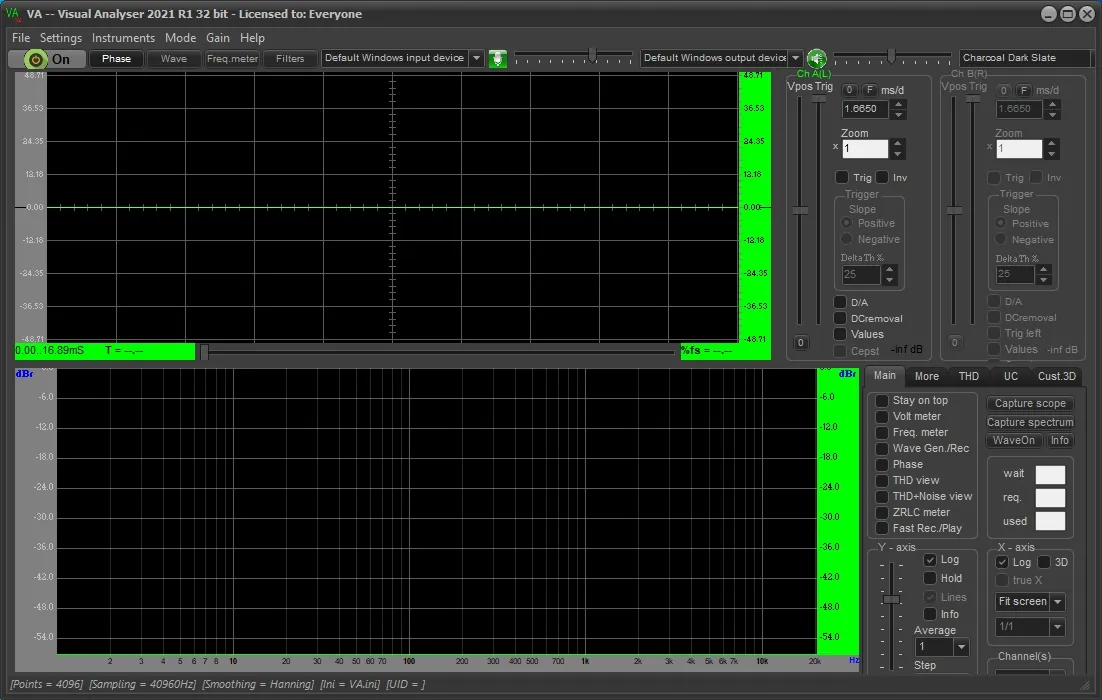The width and height of the screenshot is (1102, 700).
Task: Decrease the Ch A Zoom value with the down arrow
Action: coord(897,154)
